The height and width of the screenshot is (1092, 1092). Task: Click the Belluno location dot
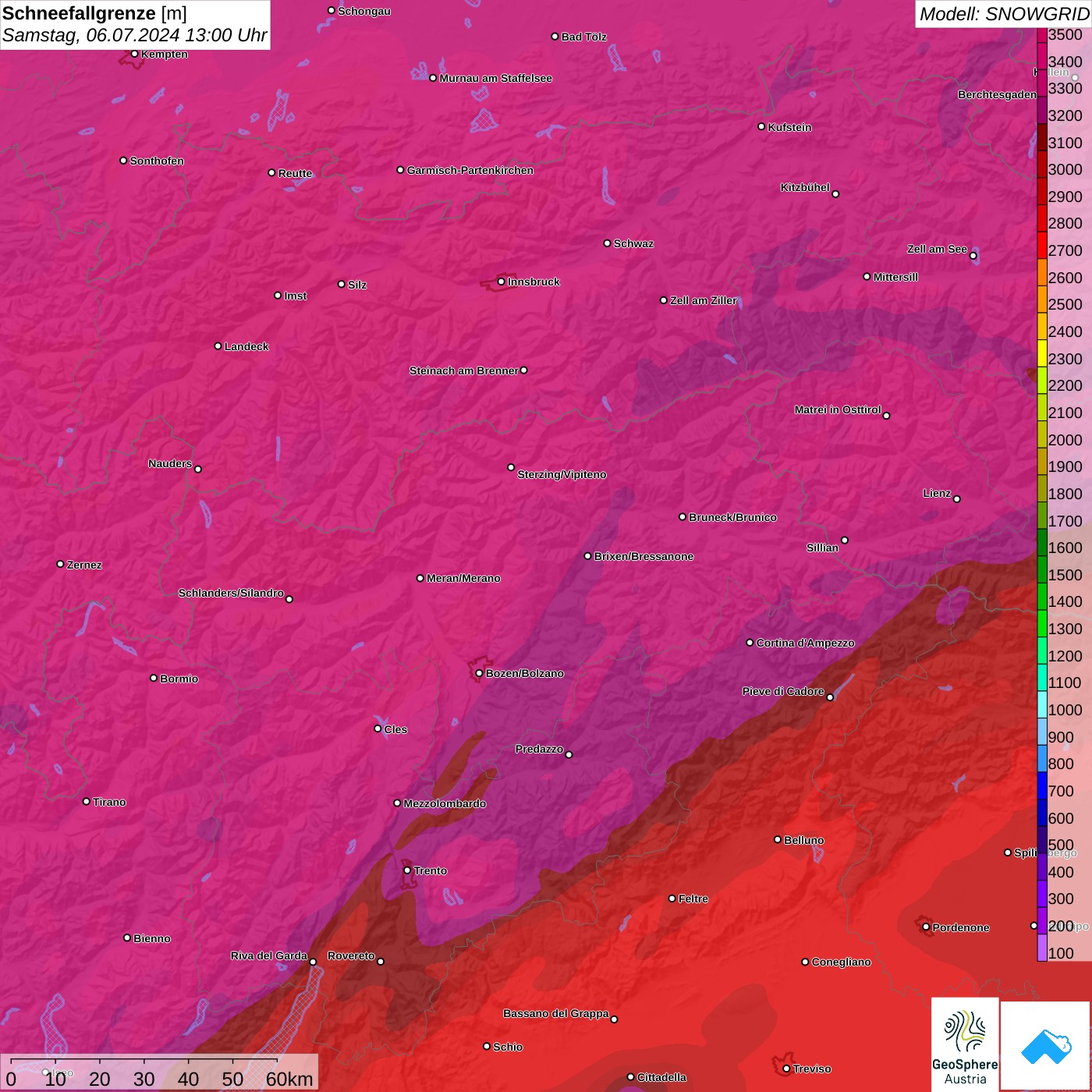[777, 839]
